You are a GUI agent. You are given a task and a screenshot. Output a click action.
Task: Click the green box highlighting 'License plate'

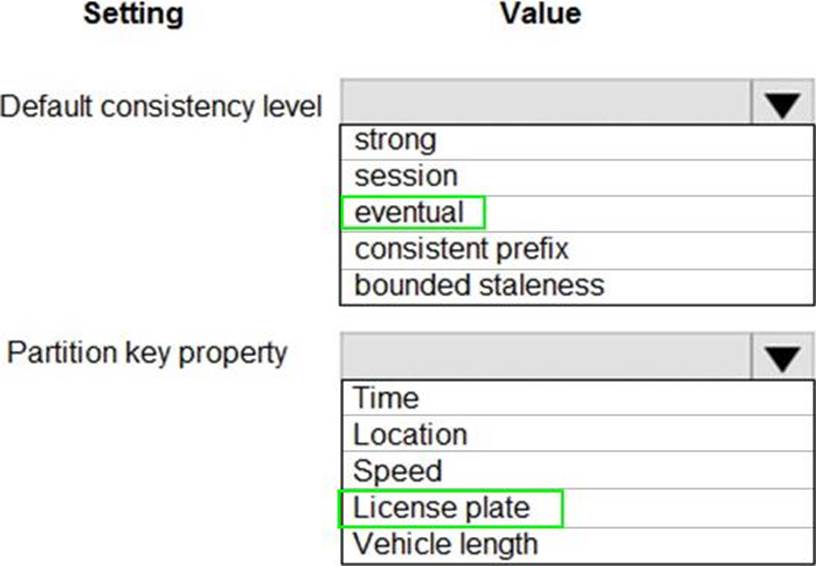(x=452, y=508)
